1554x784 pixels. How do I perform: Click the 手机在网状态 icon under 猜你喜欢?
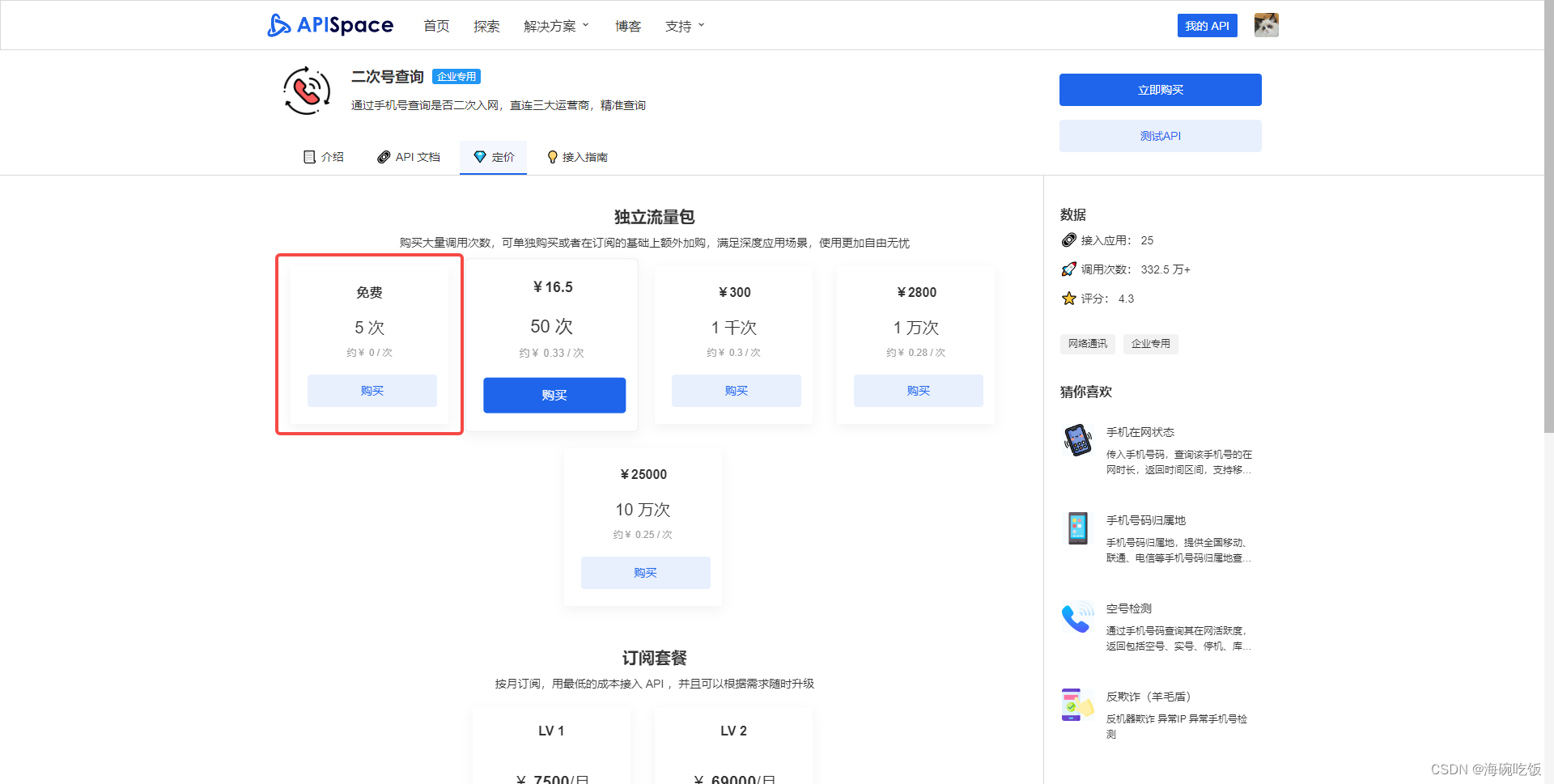1077,441
